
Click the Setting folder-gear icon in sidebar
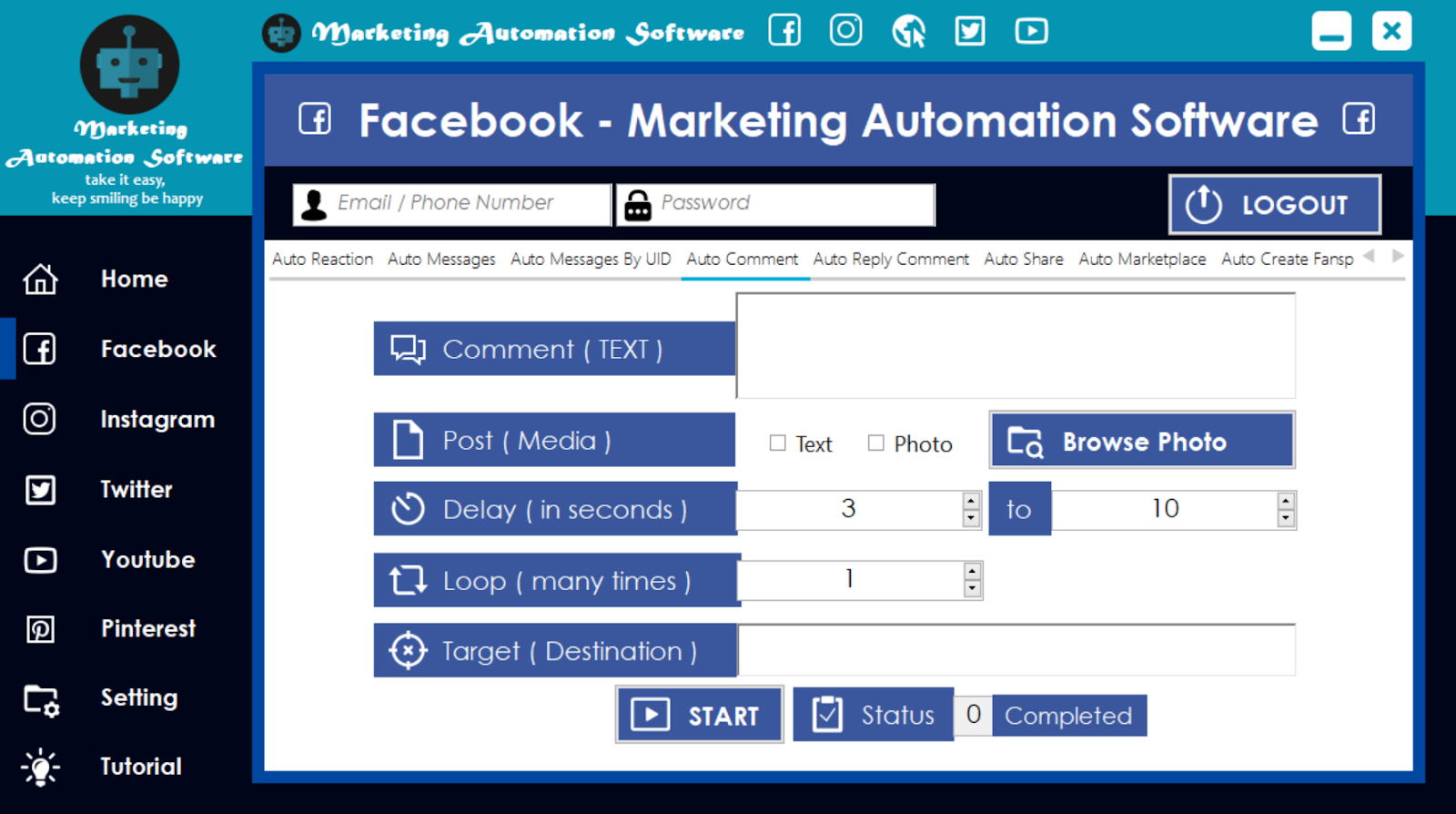41,700
